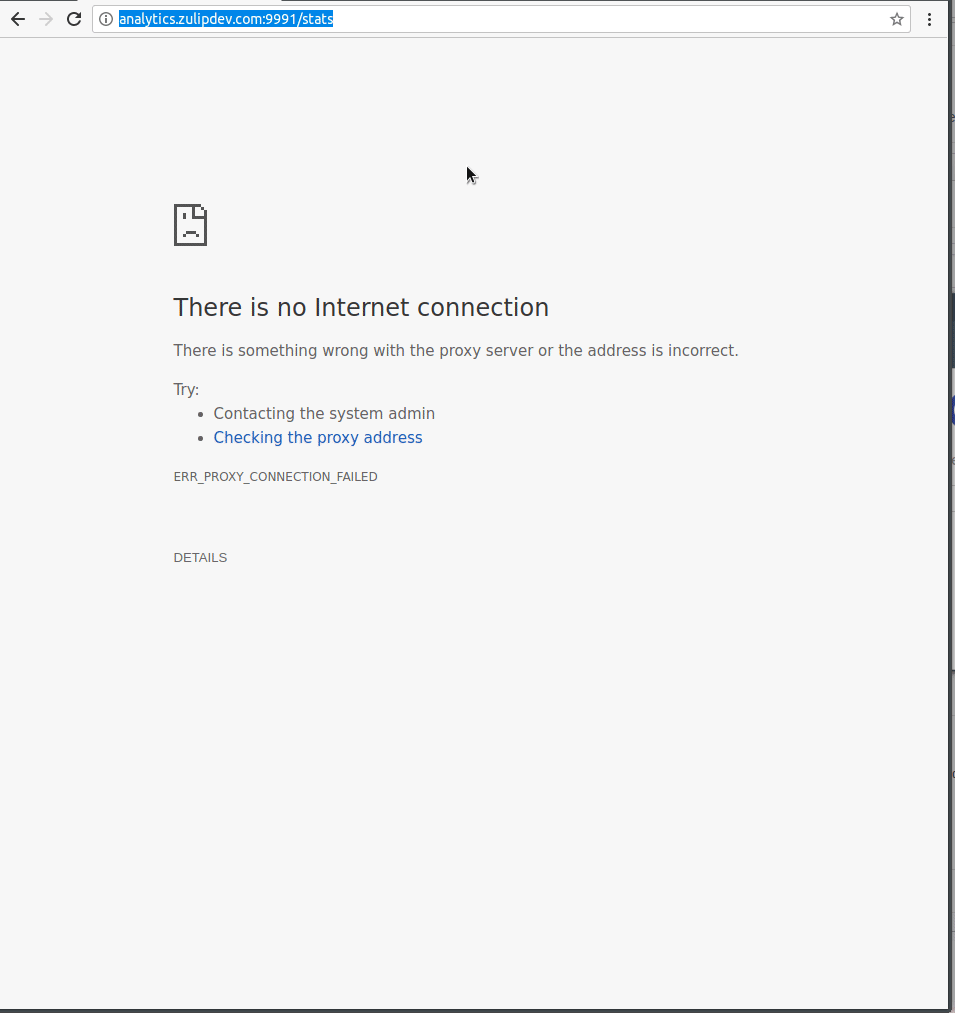Go back using the browser back arrow
Image resolution: width=955 pixels, height=1013 pixels.
pyautogui.click(x=18, y=19)
